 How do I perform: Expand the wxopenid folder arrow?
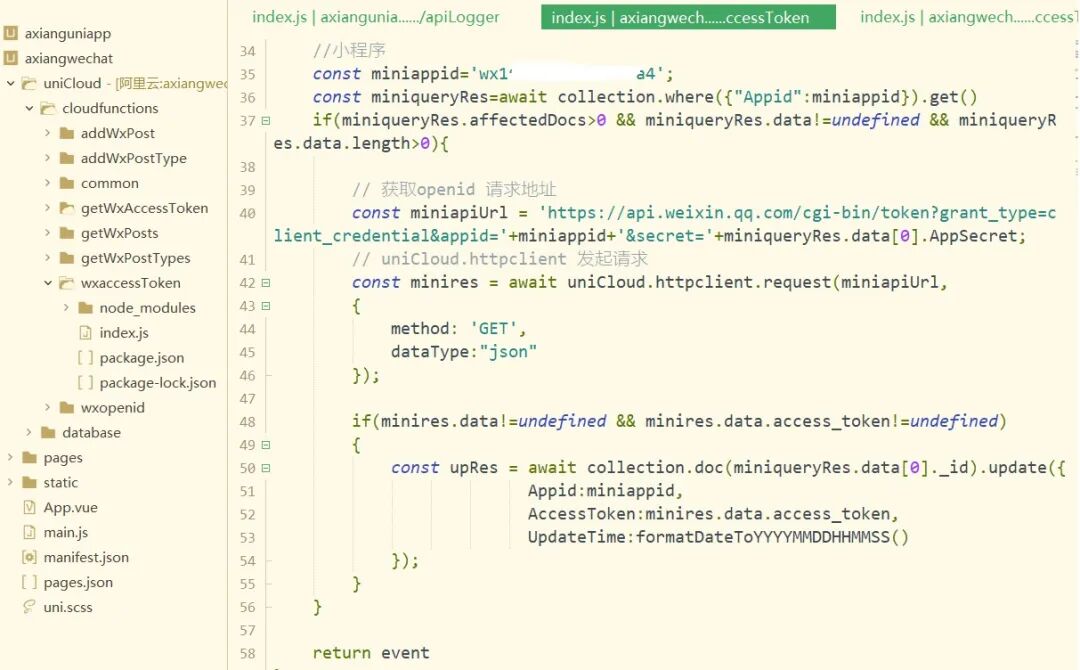point(48,408)
